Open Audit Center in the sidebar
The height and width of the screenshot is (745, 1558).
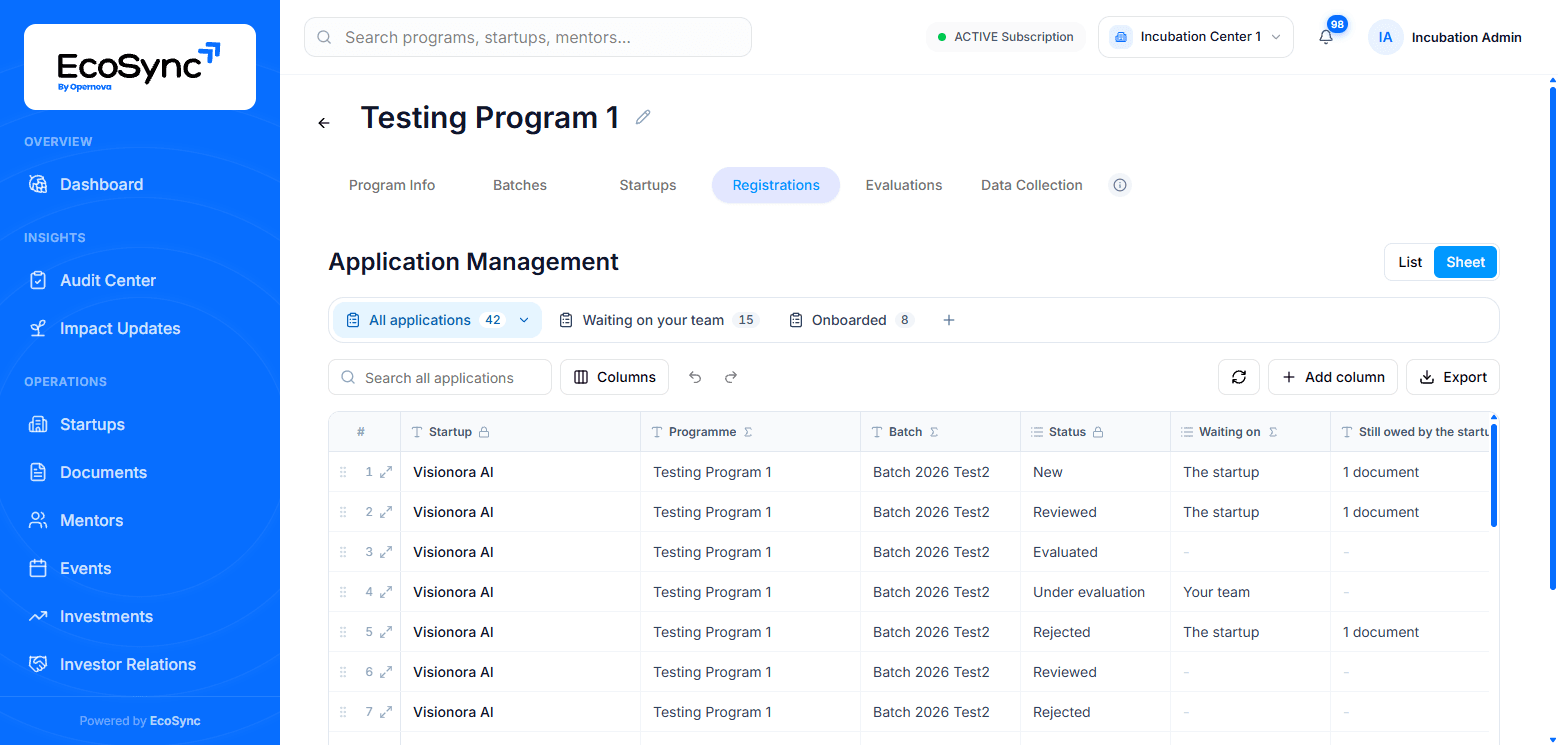tap(140, 280)
